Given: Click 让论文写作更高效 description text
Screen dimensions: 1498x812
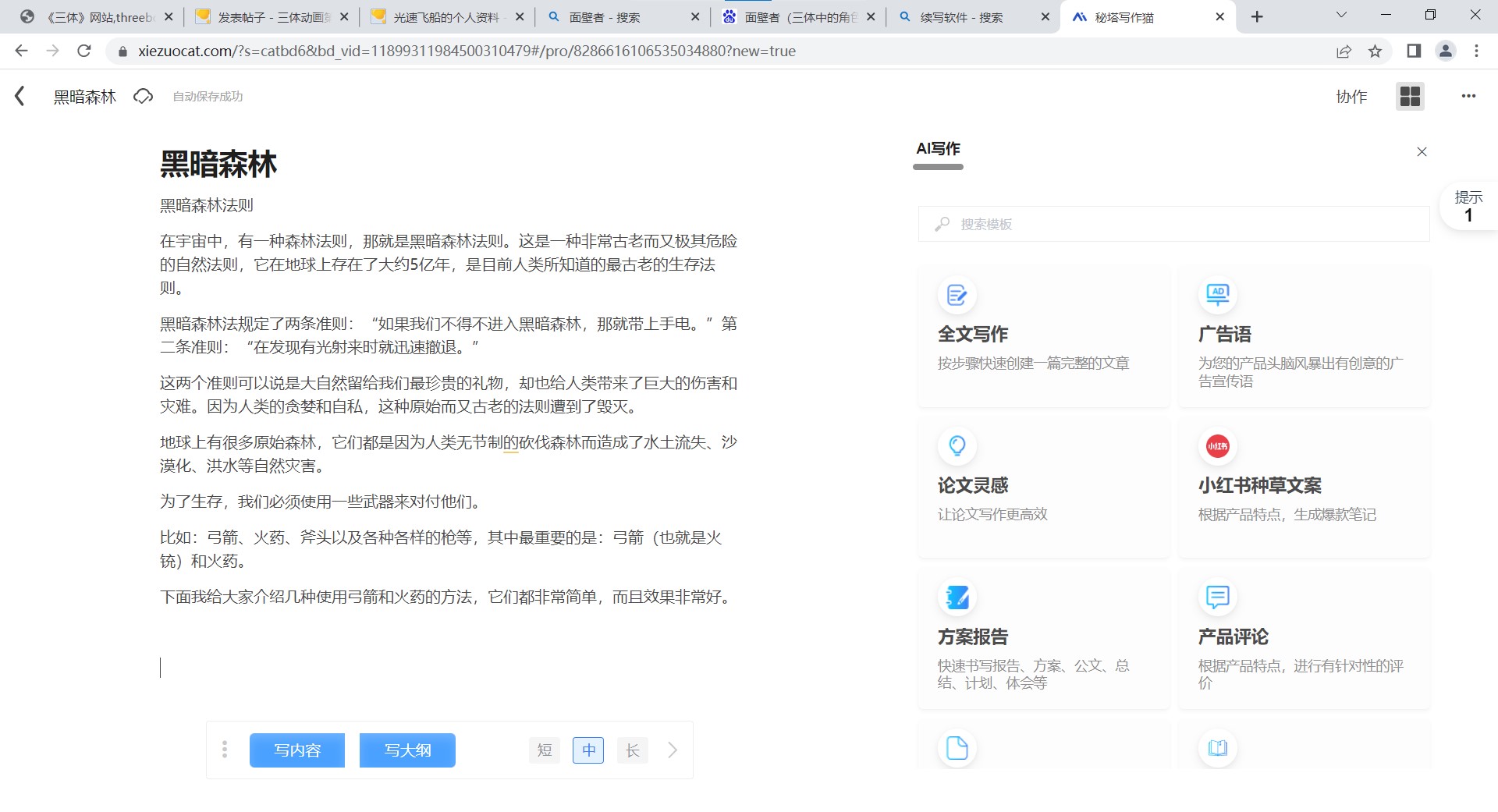Looking at the screenshot, I should click(x=992, y=514).
